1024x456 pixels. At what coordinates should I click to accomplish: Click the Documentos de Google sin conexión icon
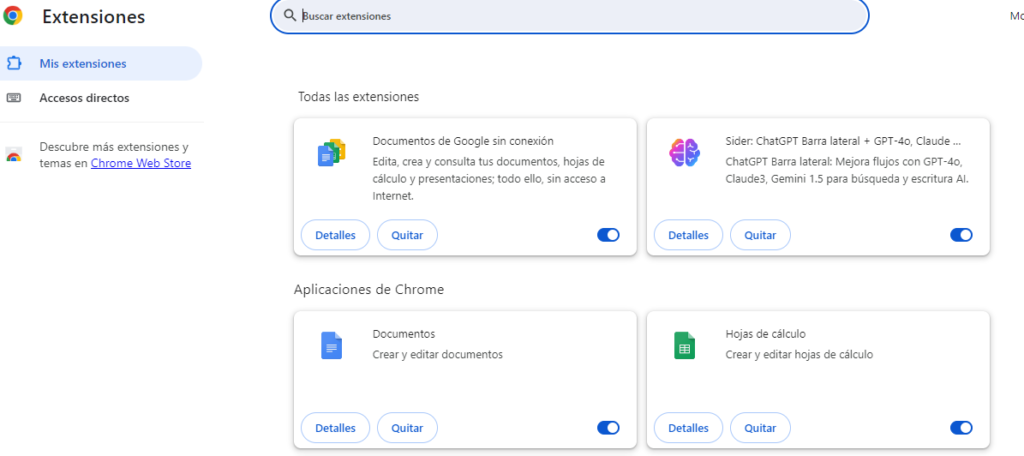[332, 152]
